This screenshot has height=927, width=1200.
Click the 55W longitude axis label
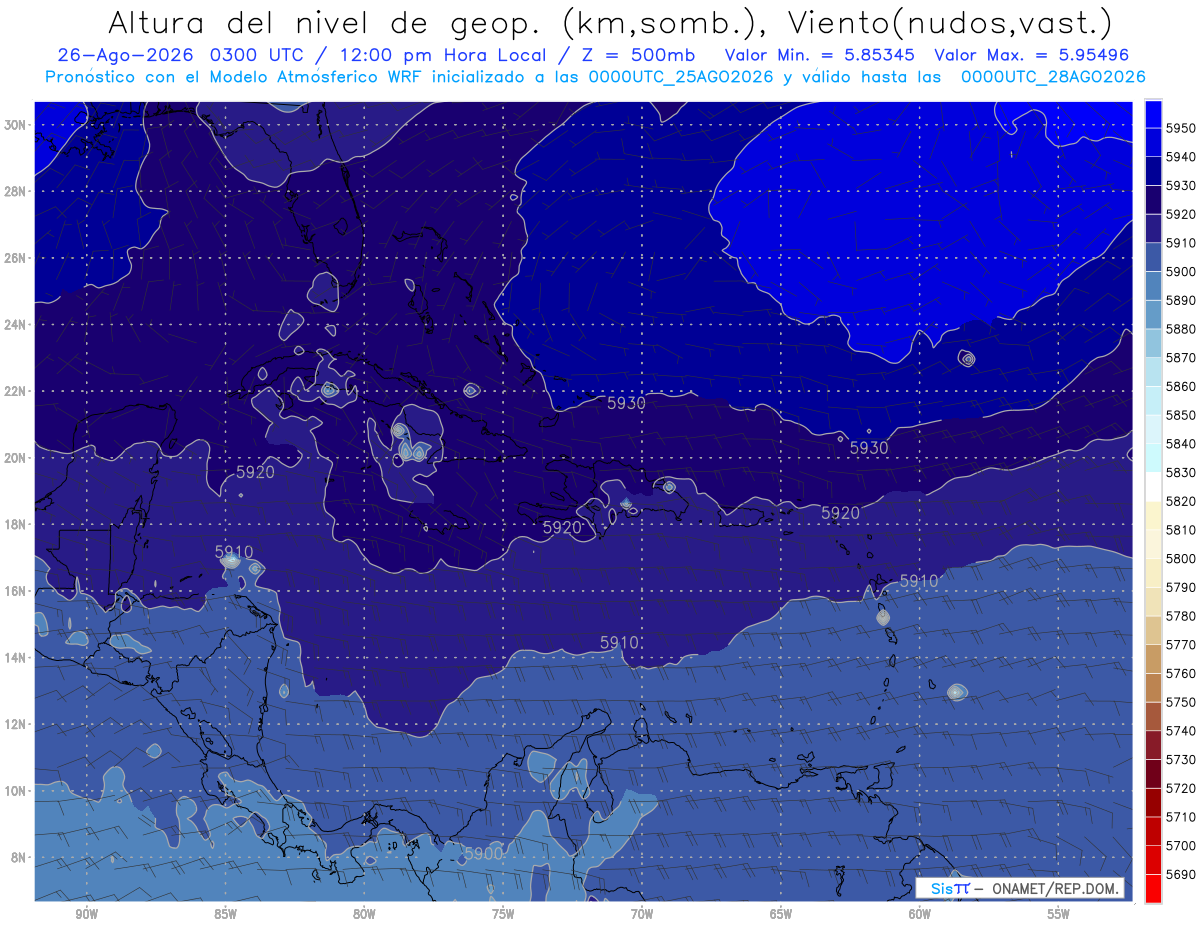tap(1059, 914)
